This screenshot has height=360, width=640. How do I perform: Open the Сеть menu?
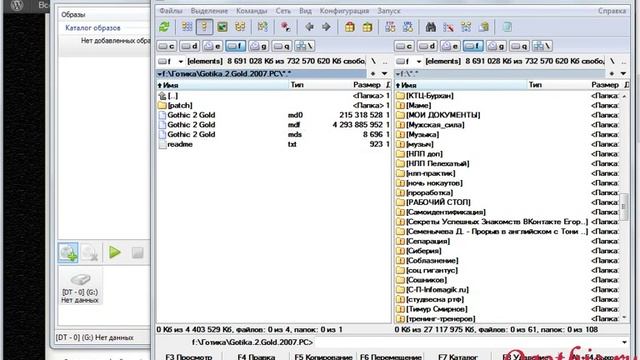tap(283, 11)
